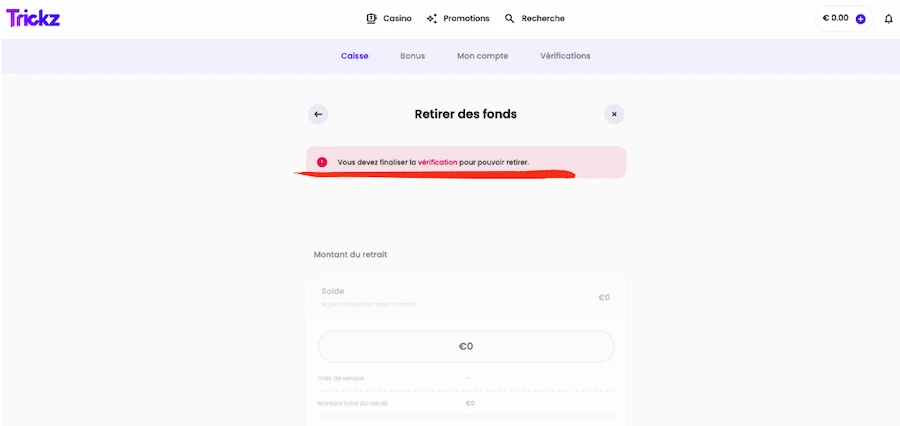Open the Bonus tab

coord(412,56)
